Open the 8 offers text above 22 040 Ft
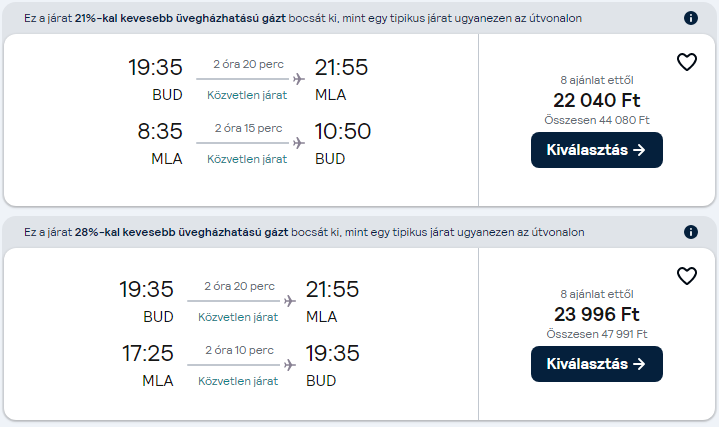 pyautogui.click(x=597, y=80)
